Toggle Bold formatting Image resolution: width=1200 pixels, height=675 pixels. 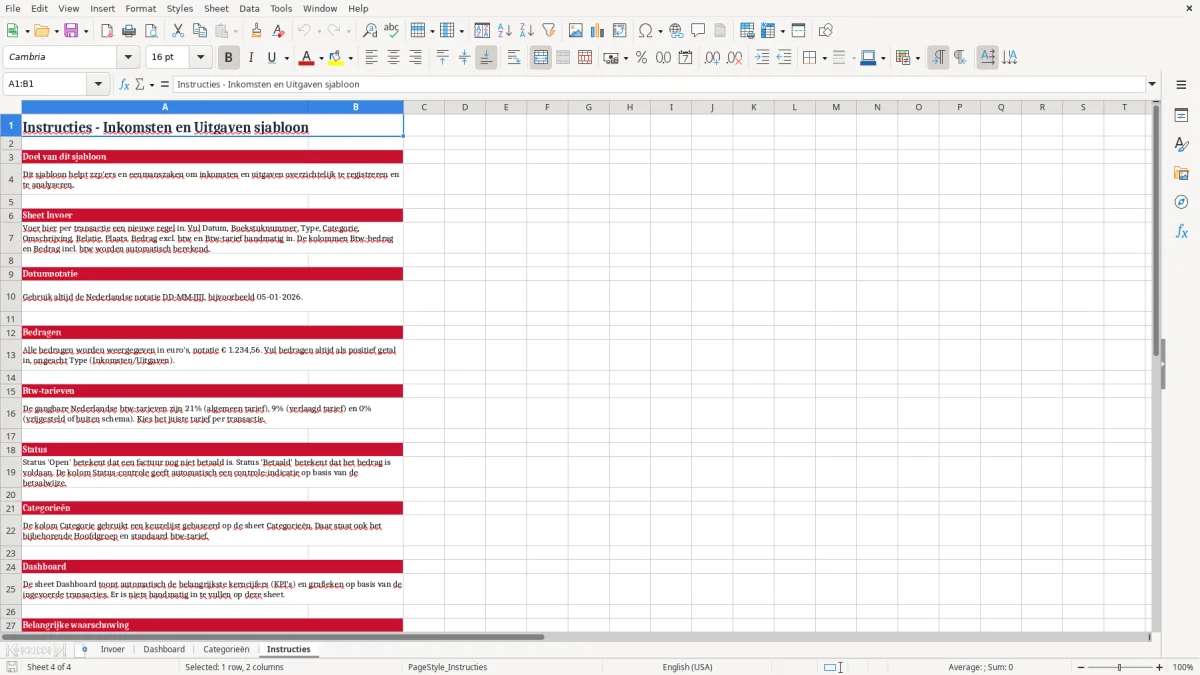pos(229,58)
